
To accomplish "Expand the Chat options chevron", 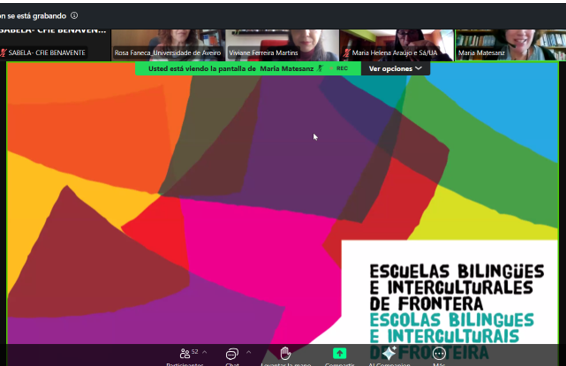I will (249, 352).
